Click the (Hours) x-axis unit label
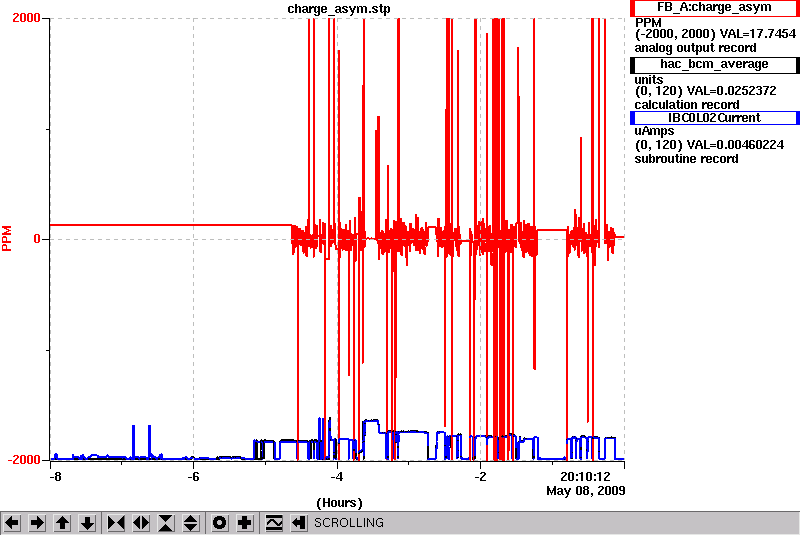800x535 pixels. 339,503
